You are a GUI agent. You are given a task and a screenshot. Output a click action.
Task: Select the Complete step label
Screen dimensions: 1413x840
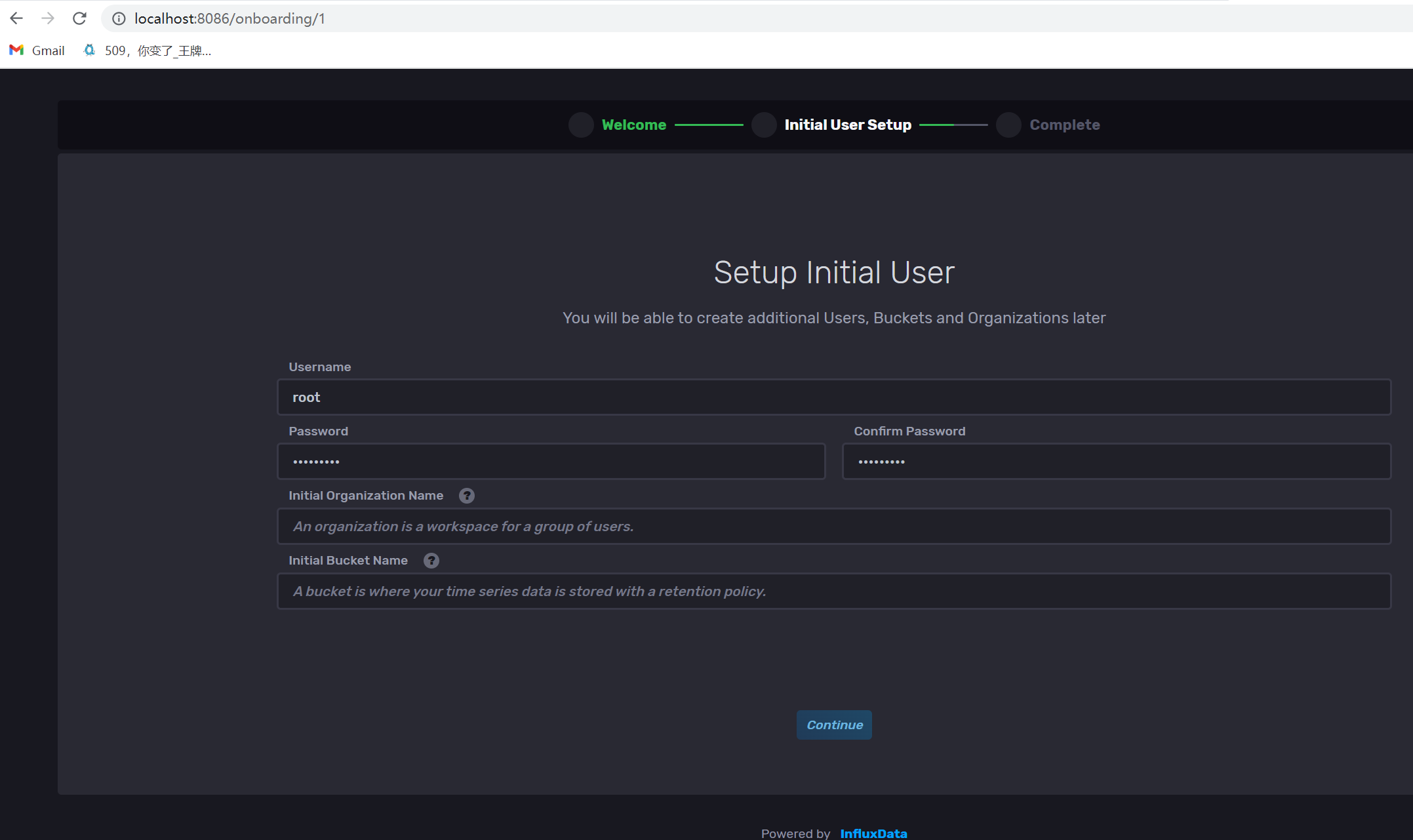(1064, 125)
